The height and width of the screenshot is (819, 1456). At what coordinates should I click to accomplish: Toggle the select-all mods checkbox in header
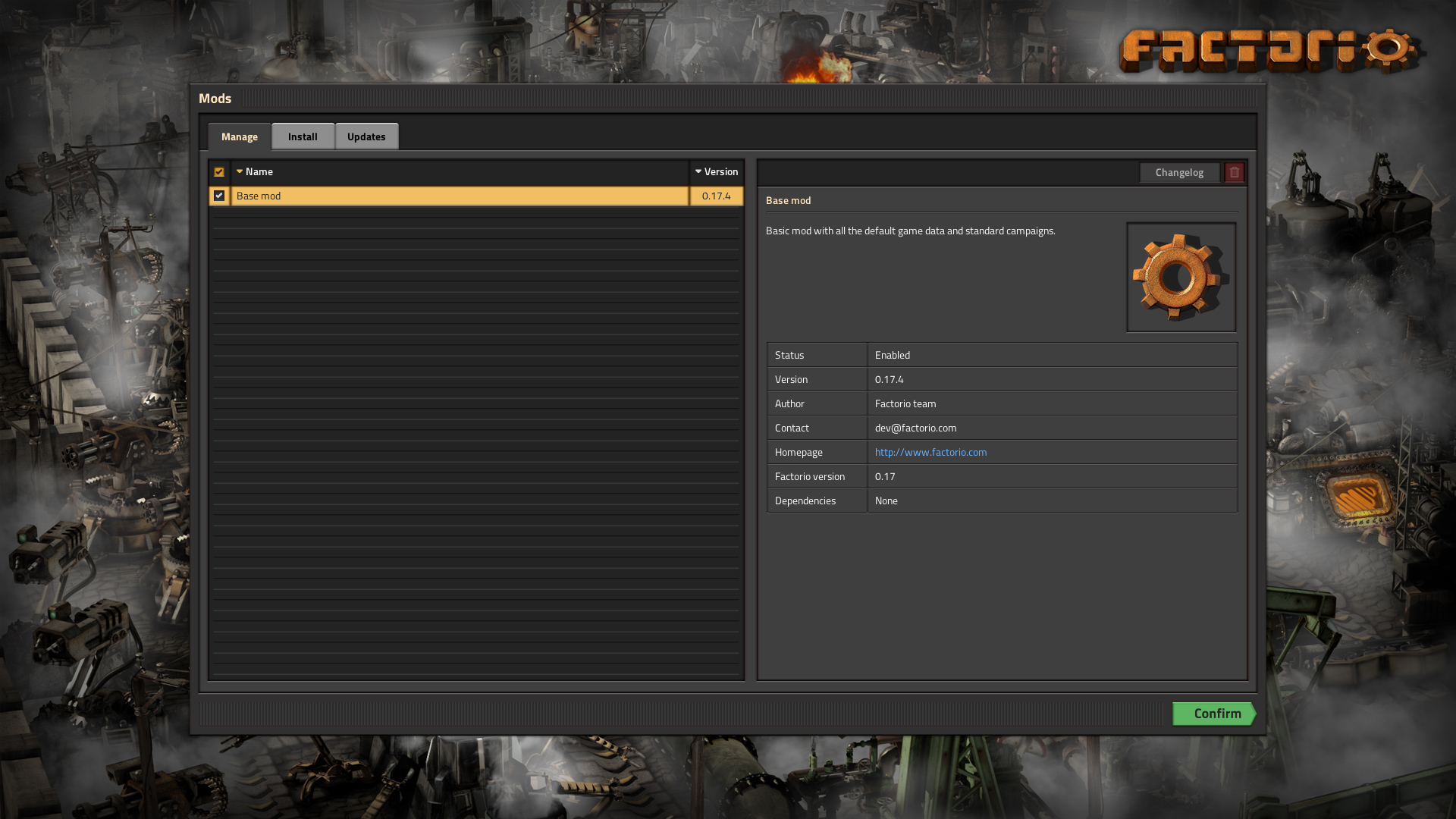coord(219,172)
